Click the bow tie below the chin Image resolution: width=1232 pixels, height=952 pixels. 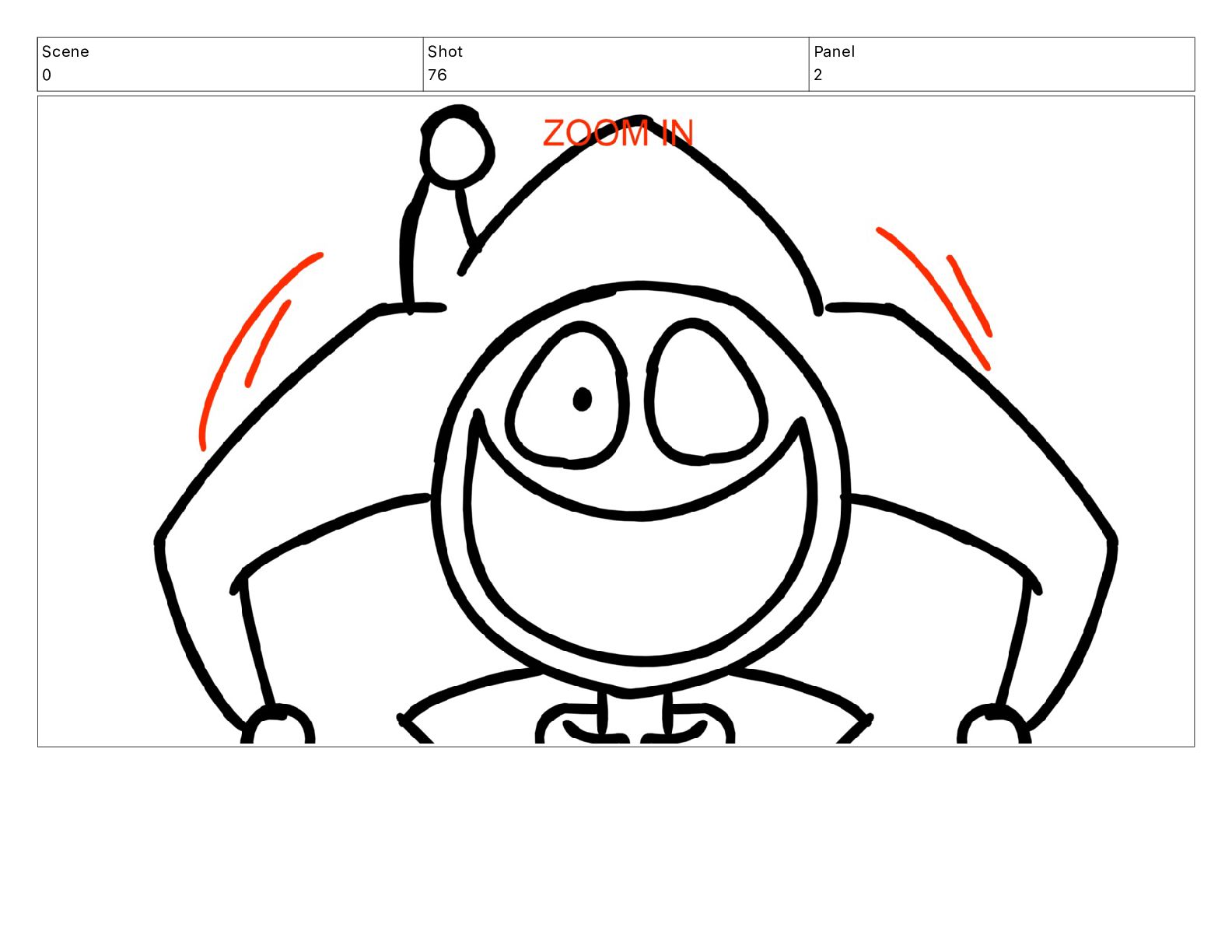[x=634, y=725]
